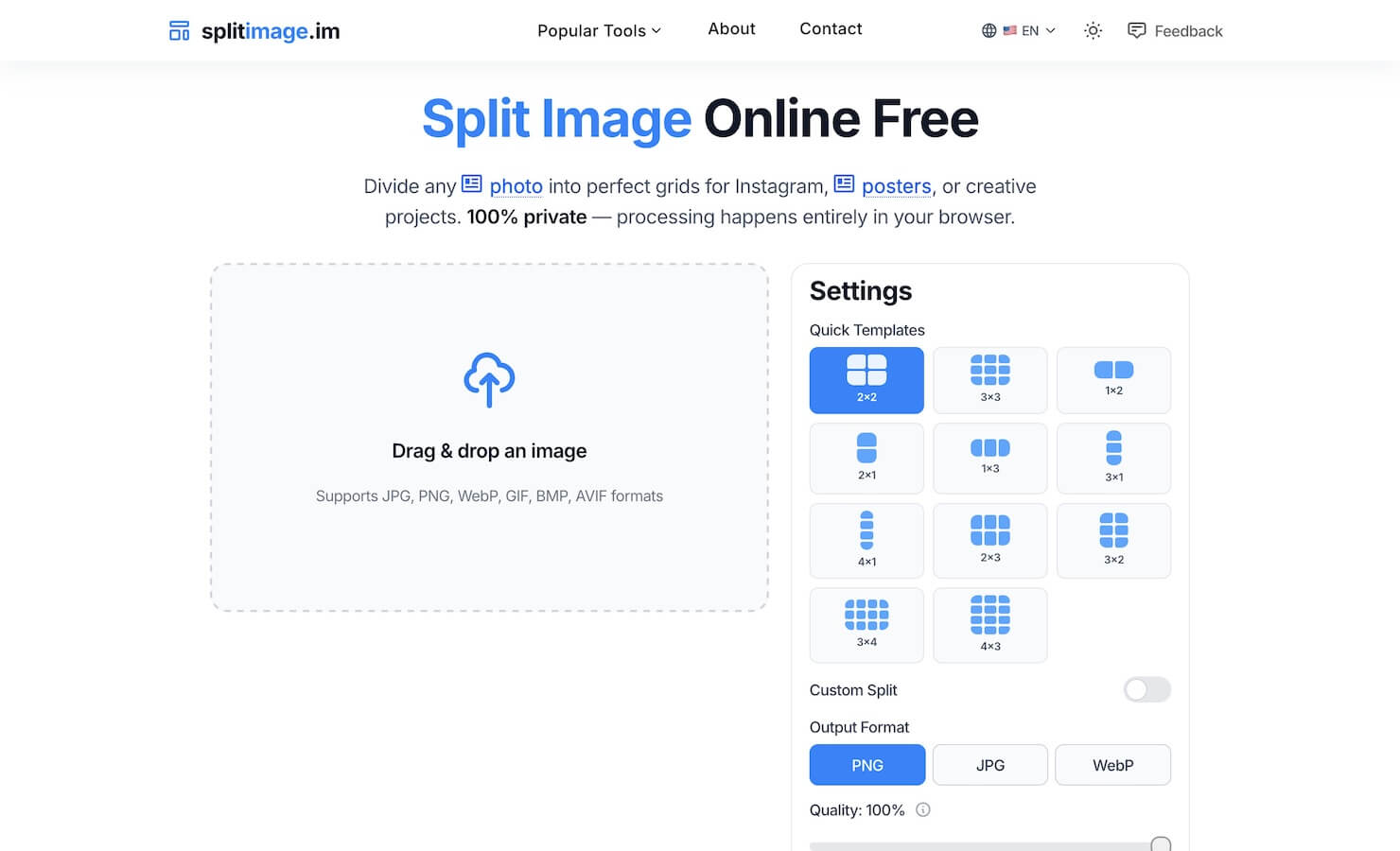Click the cloud upload icon
The image size is (1400, 851).
tap(489, 380)
